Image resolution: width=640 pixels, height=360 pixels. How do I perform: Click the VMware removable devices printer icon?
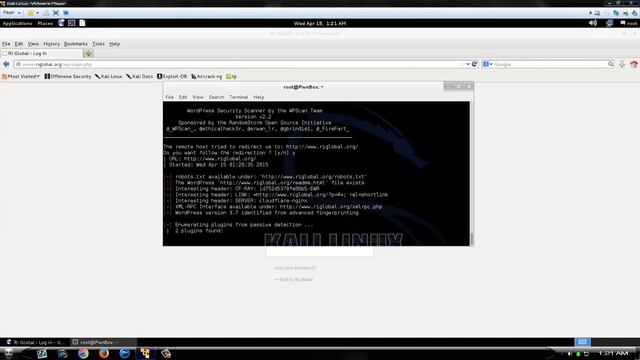click(625, 13)
